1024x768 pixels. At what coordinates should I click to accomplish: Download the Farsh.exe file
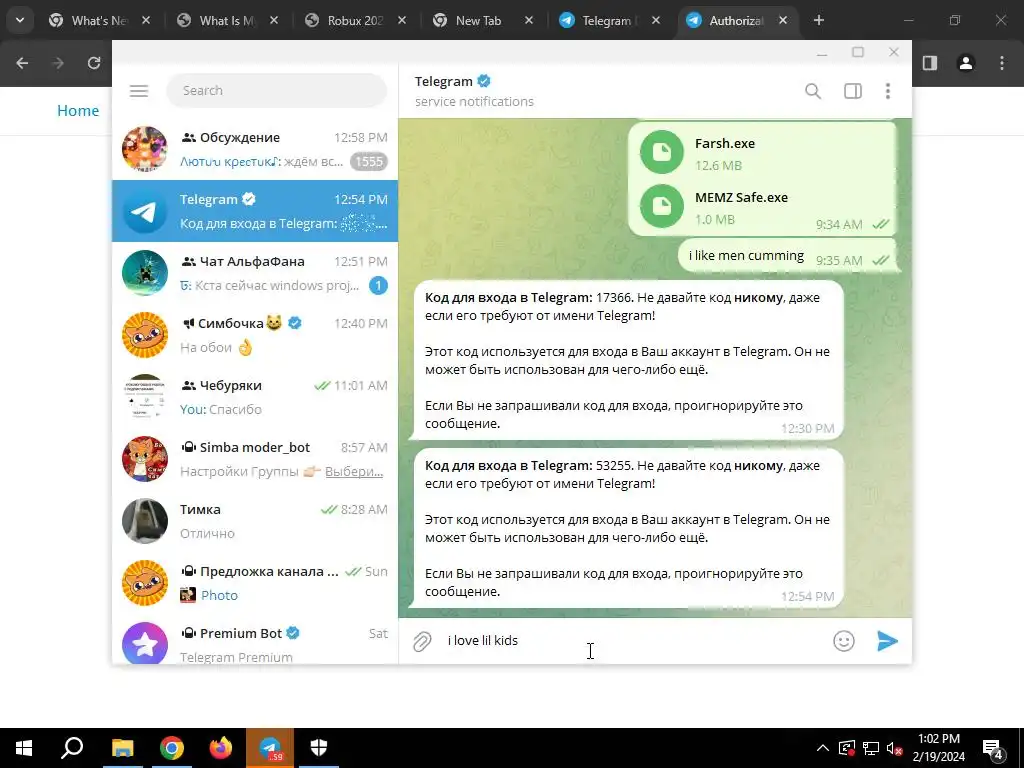[x=662, y=152]
